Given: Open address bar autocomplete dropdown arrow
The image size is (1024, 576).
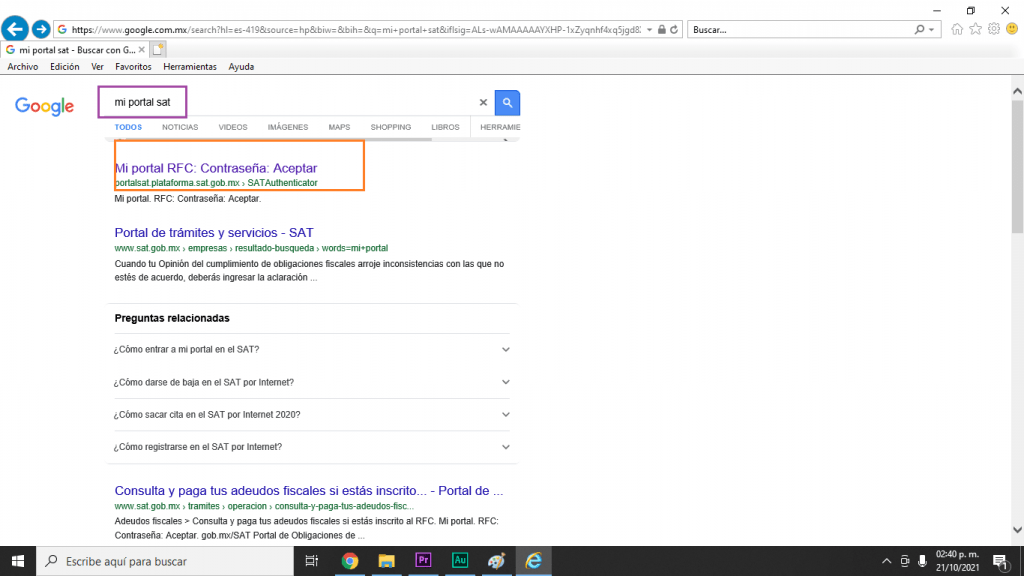Looking at the screenshot, I should (649, 29).
